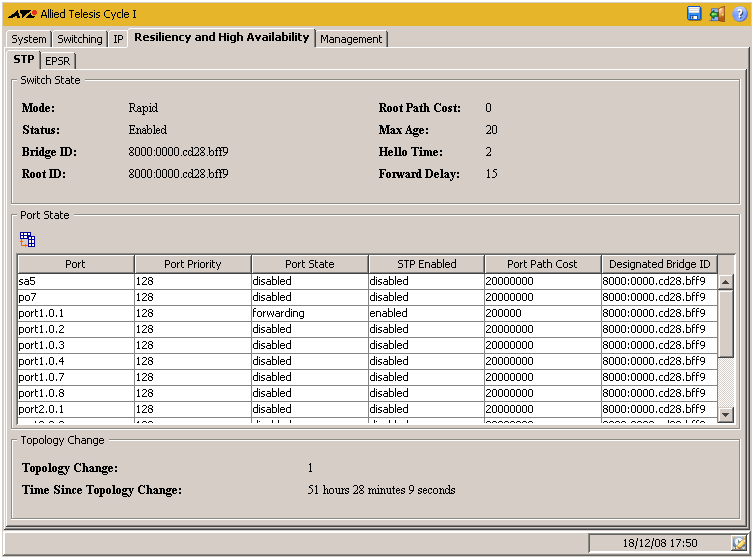Click the Status value 'Enabled'
This screenshot has height=557, width=752.
pos(148,130)
